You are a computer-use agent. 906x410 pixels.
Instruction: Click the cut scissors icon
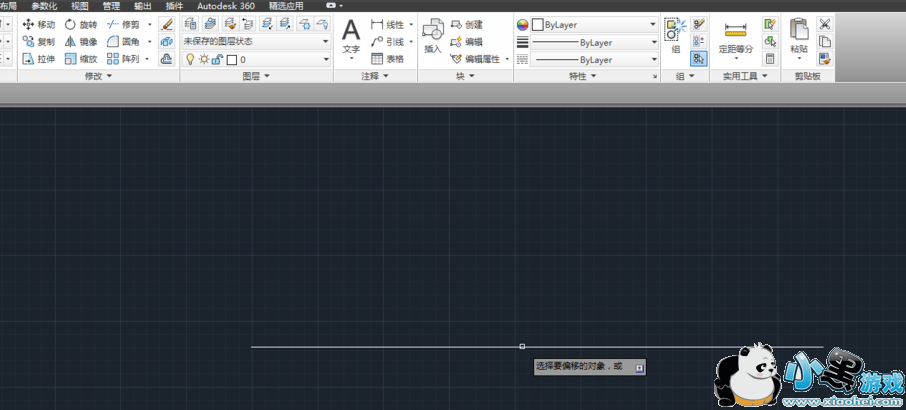(825, 24)
